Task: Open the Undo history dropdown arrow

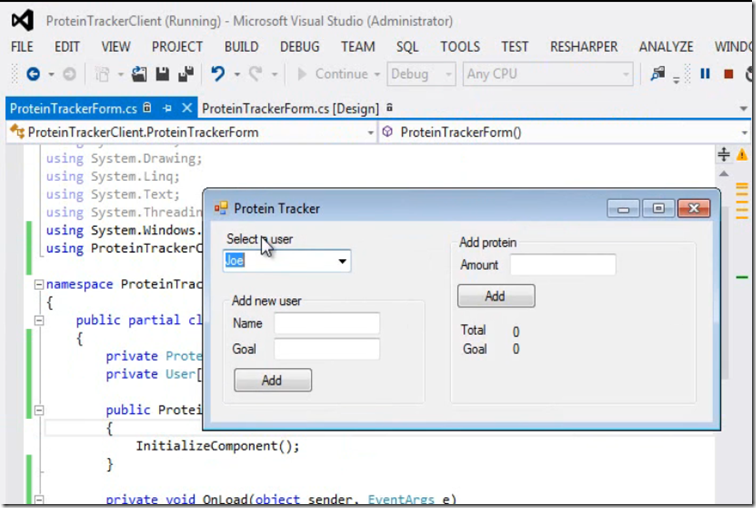Action: tap(237, 75)
